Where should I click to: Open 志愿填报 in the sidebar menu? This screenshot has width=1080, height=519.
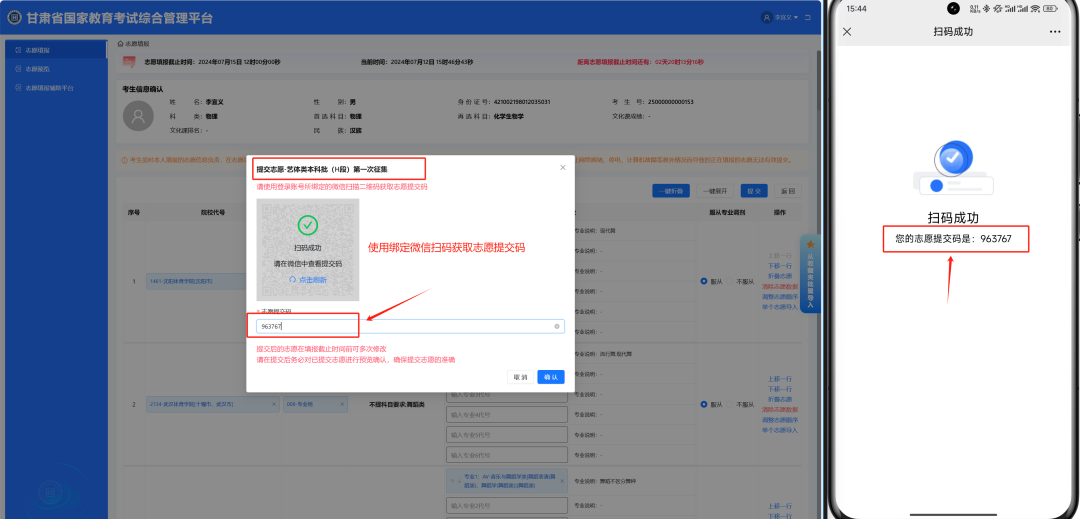tap(38, 49)
